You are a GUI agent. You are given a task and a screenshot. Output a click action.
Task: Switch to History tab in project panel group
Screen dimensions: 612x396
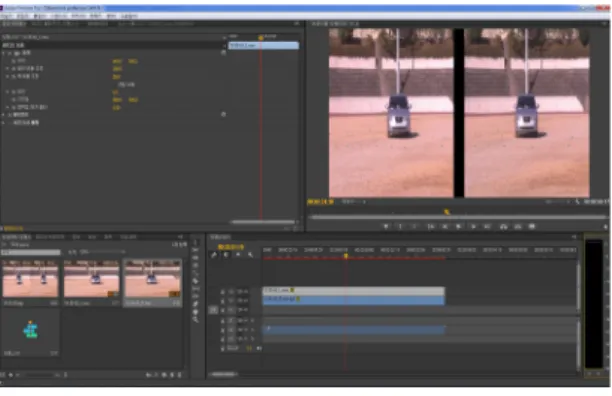pyautogui.click(x=128, y=237)
